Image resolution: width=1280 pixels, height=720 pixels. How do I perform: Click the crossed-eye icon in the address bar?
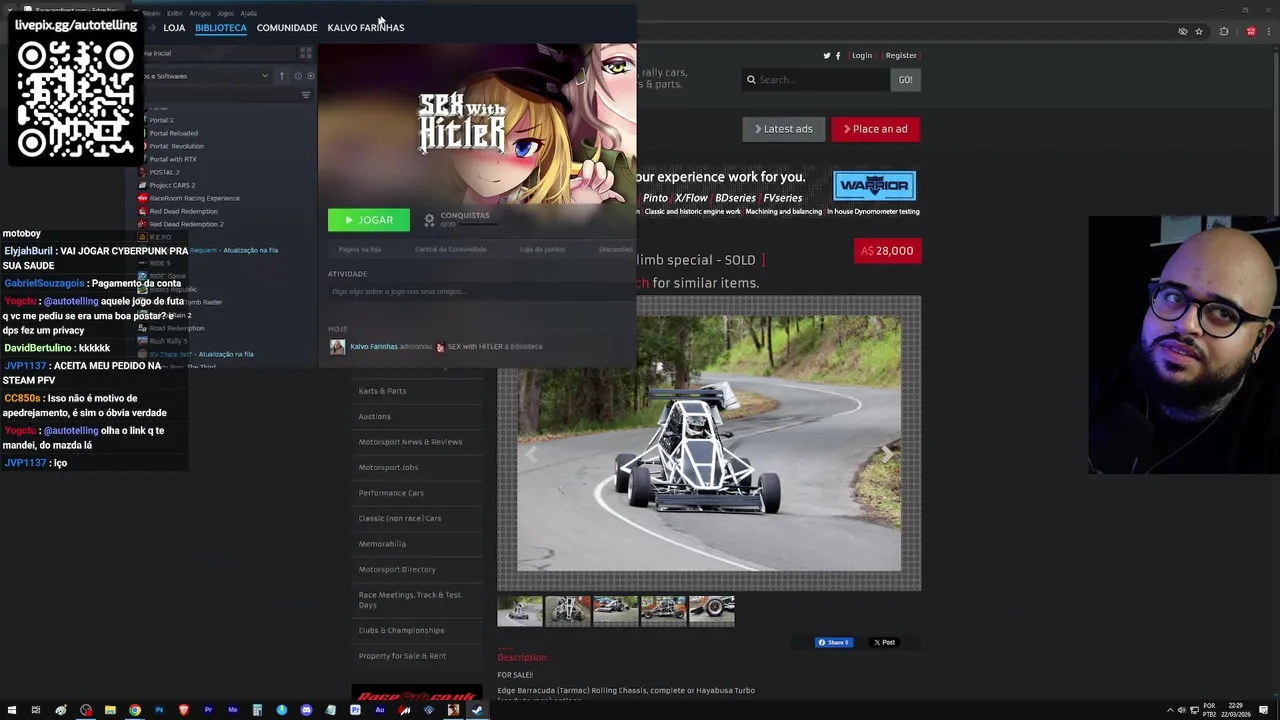(x=1183, y=32)
